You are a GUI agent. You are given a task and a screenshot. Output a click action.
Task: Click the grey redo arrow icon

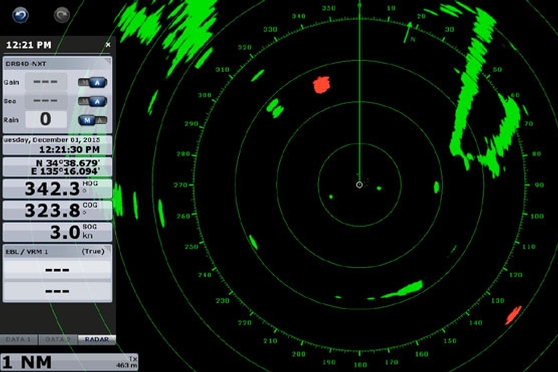pyautogui.click(x=62, y=15)
